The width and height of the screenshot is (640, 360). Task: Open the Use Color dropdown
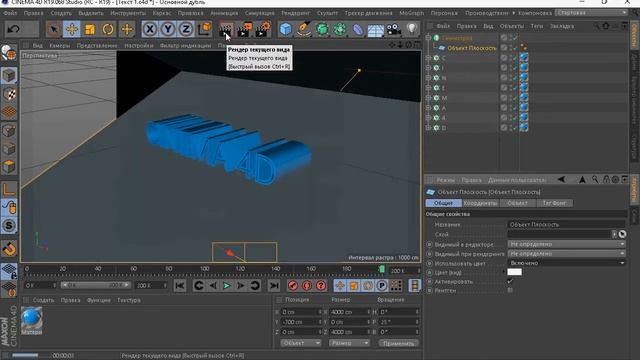pyautogui.click(x=567, y=263)
